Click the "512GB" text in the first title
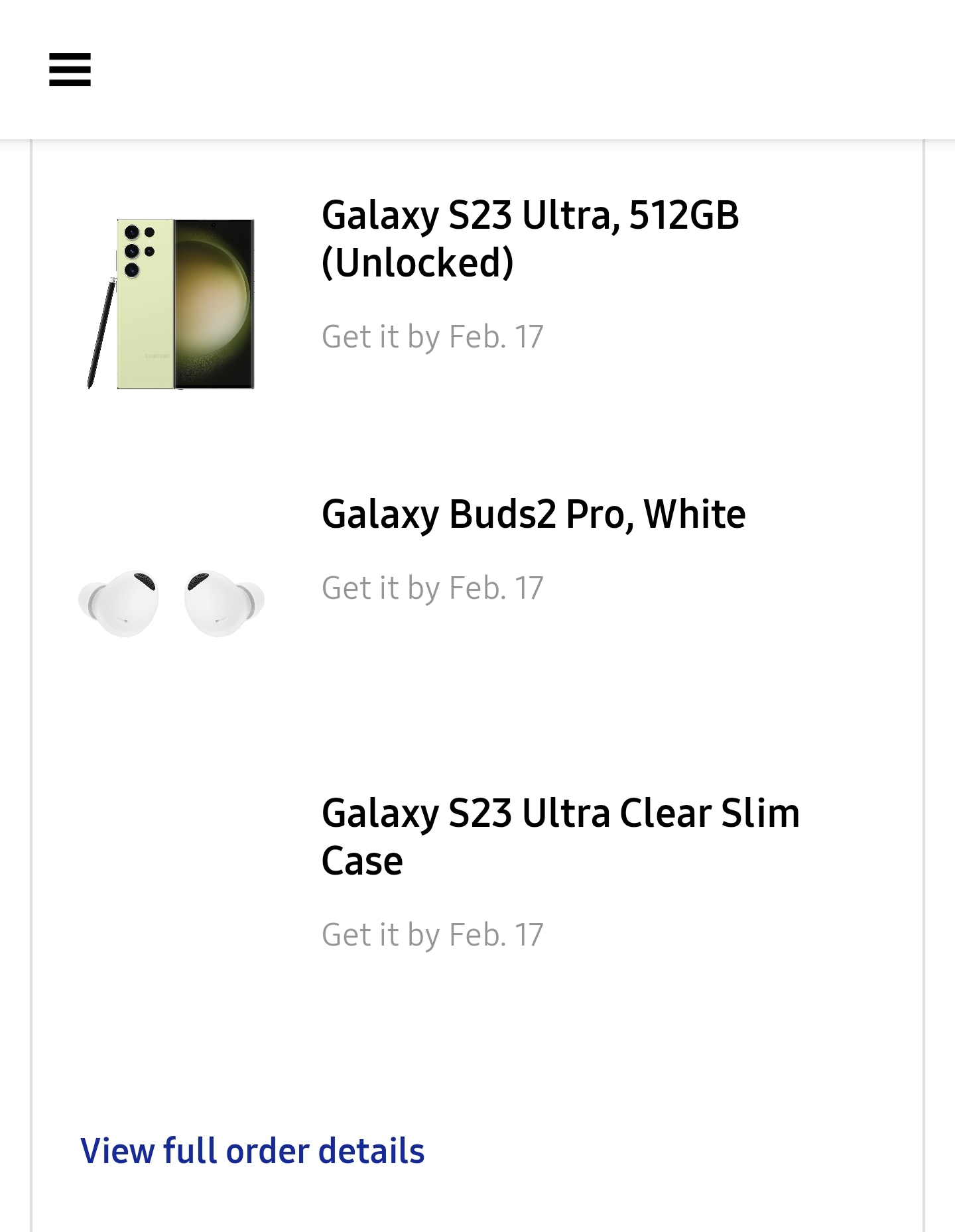The image size is (955, 1232). [x=684, y=215]
